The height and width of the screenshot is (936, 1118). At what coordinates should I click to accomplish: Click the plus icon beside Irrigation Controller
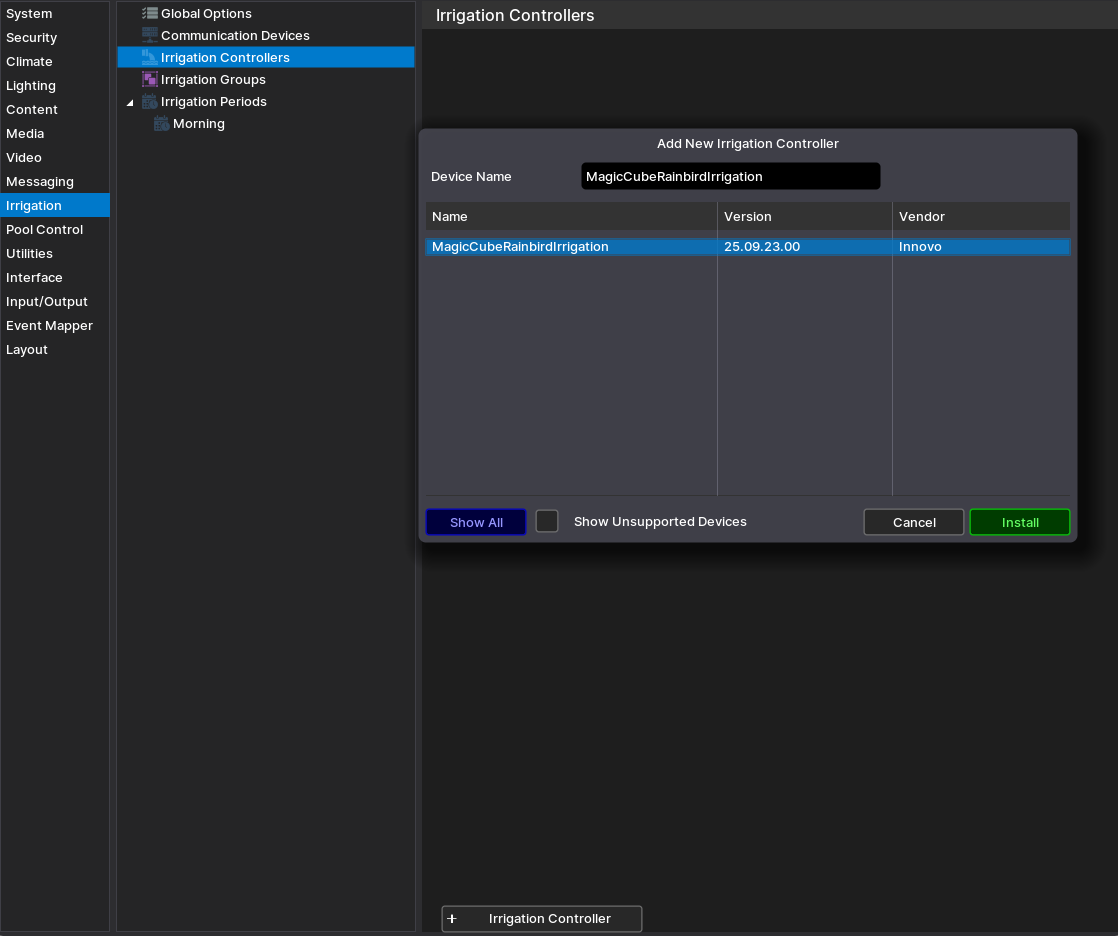click(452, 919)
